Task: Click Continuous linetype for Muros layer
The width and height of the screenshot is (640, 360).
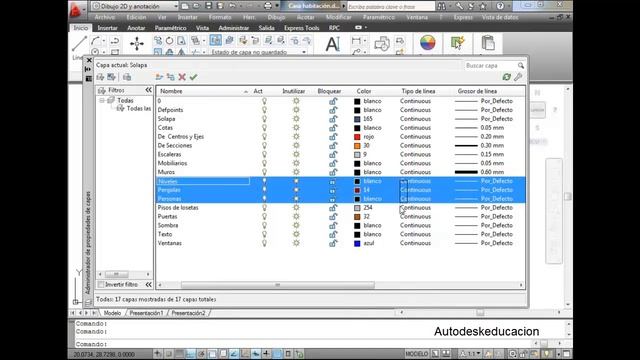Action: pos(415,172)
